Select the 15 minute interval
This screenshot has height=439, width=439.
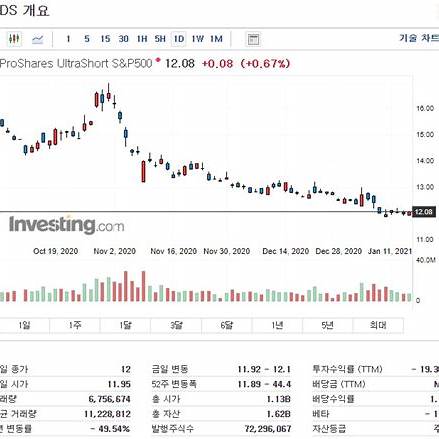[105, 39]
